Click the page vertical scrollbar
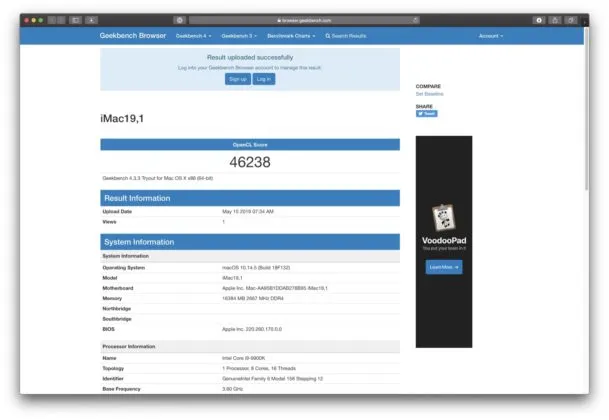This screenshot has width=609, height=420. click(586, 109)
